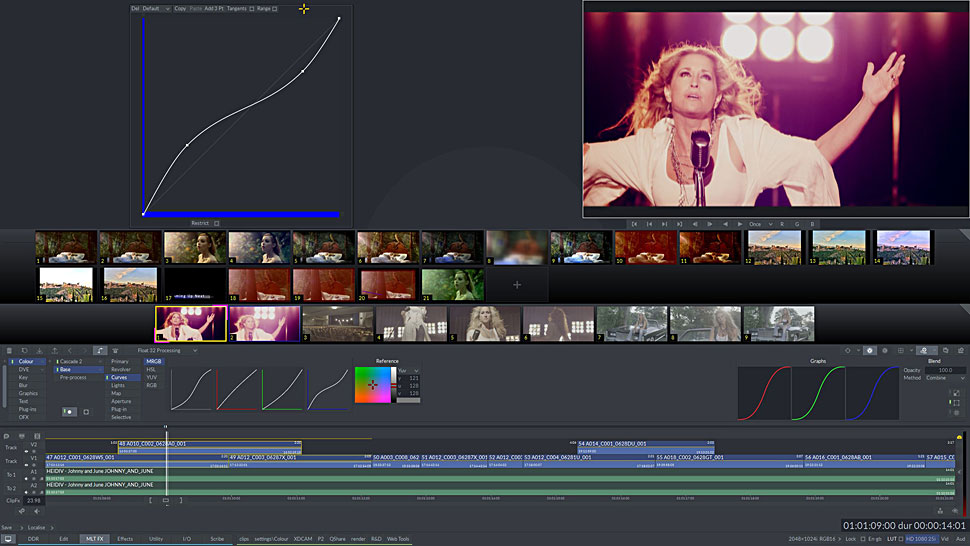Click the curve tool icon in effects toolbar
This screenshot has height=546, width=970.
(101, 351)
